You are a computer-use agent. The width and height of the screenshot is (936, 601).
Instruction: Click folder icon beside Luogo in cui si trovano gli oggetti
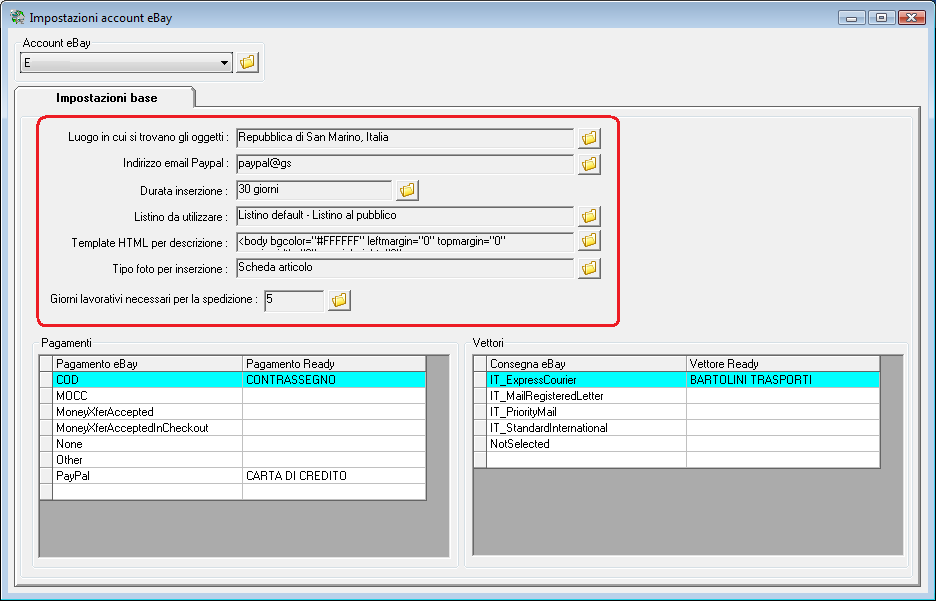[x=589, y=138]
